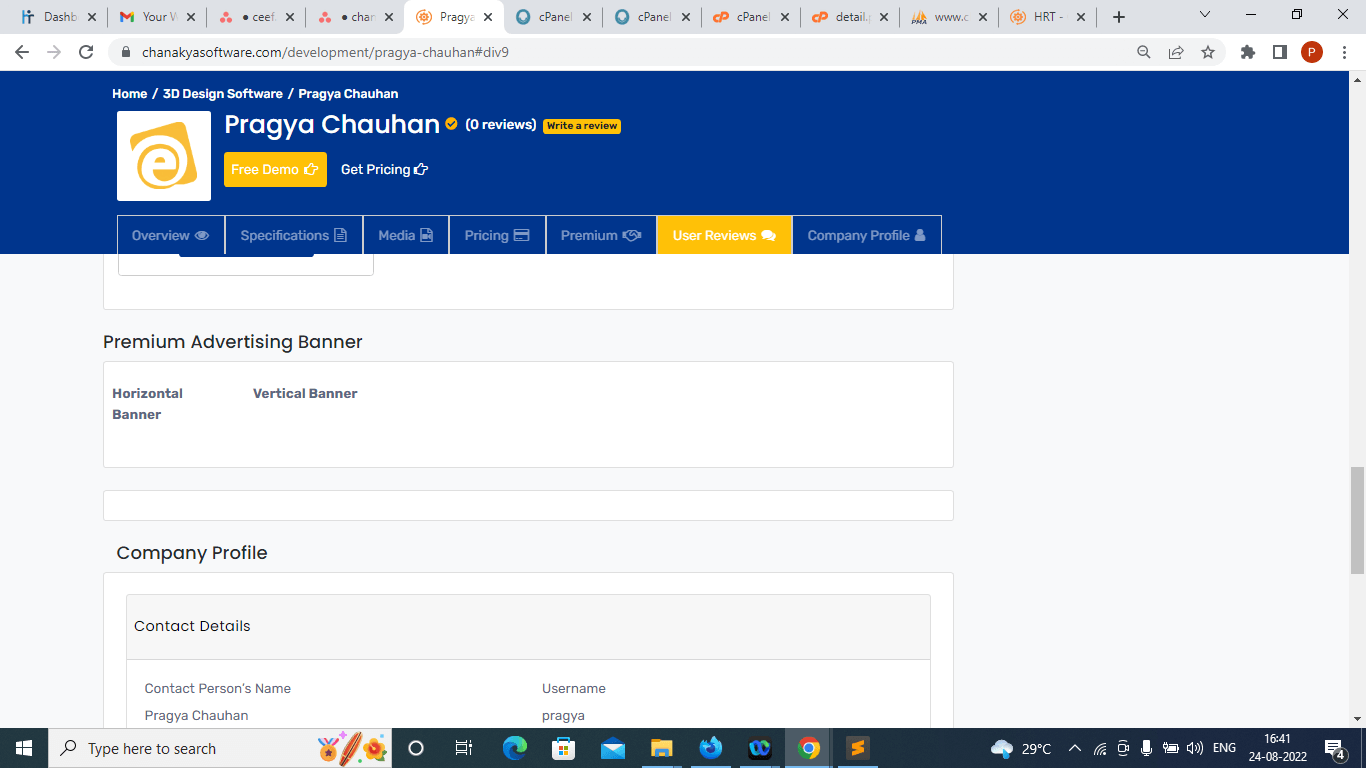Open the notification center icon
Image resolution: width=1366 pixels, height=768 pixels.
coord(1334,748)
